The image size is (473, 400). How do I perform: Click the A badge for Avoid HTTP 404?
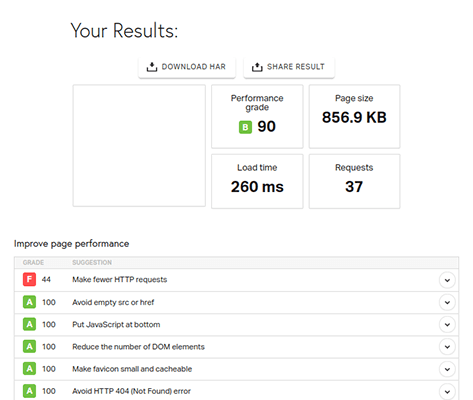[29, 391]
